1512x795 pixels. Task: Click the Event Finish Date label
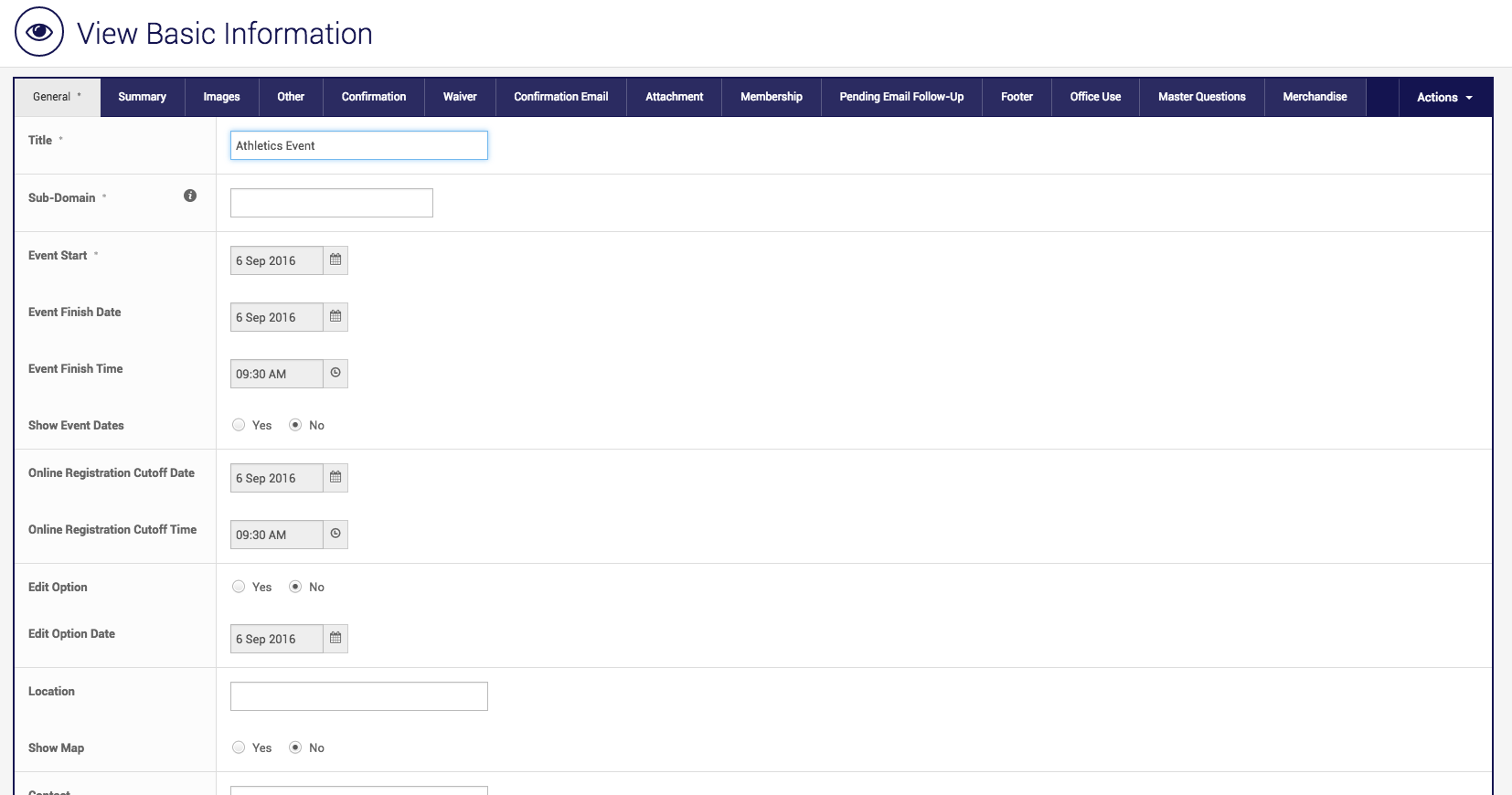click(x=74, y=312)
